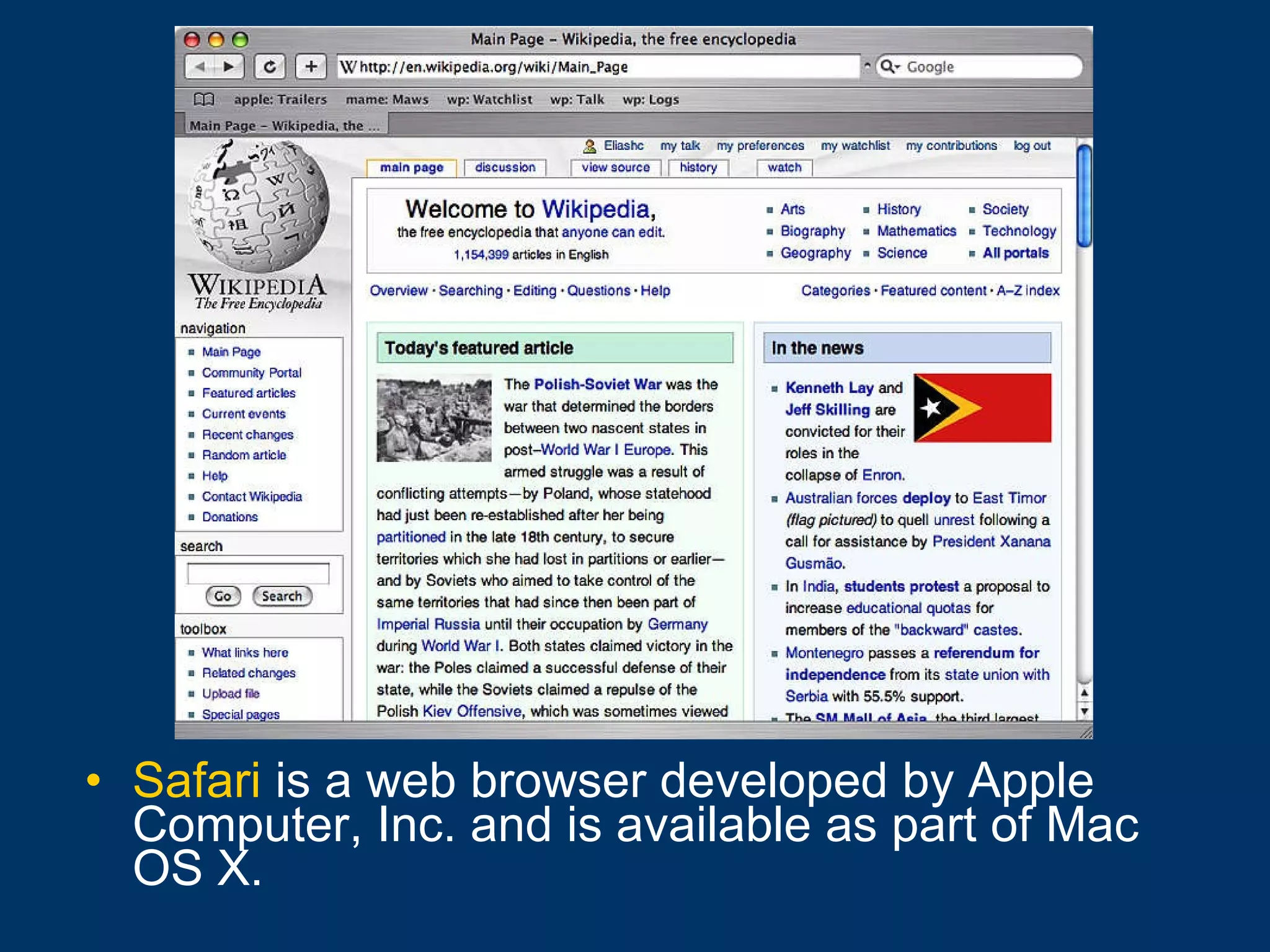Open the wp: Logs bookmark
The width and height of the screenshot is (1270, 952).
point(651,99)
